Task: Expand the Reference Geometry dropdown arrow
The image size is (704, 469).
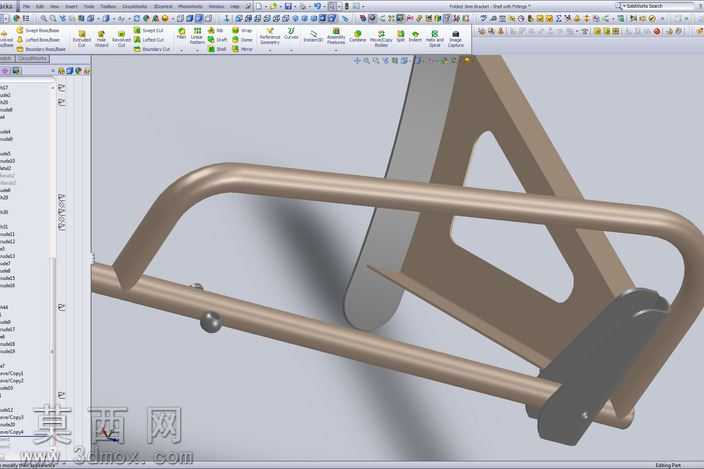Action: [269, 50]
